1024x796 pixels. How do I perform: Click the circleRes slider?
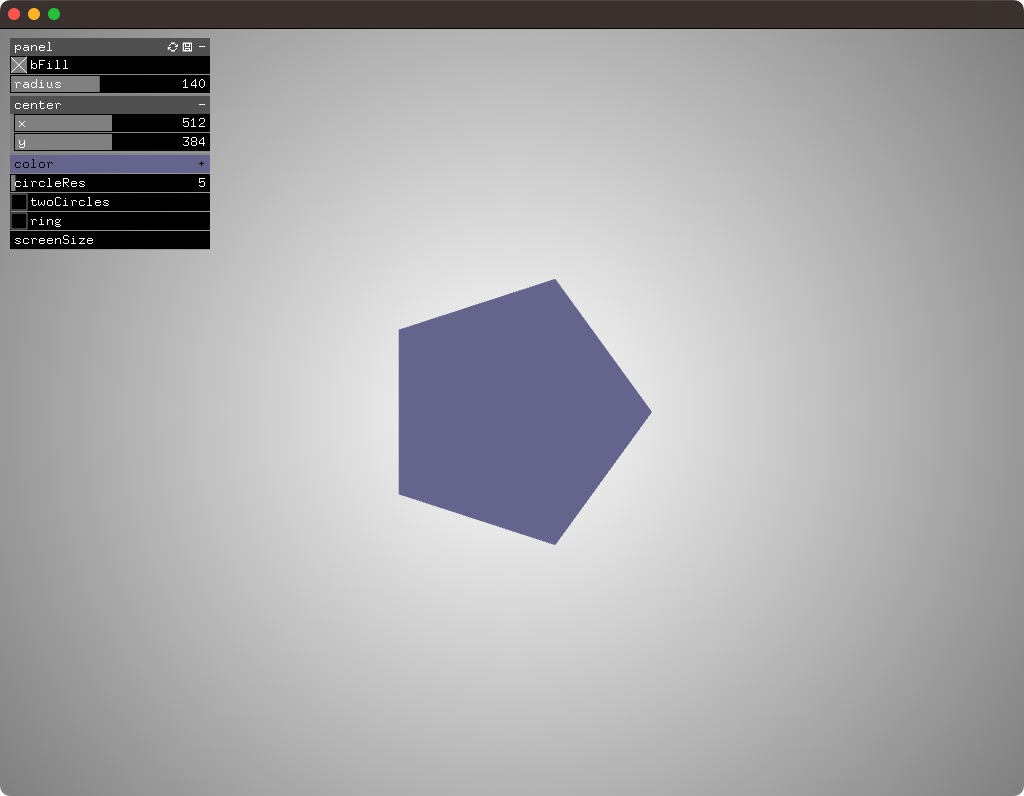110,183
